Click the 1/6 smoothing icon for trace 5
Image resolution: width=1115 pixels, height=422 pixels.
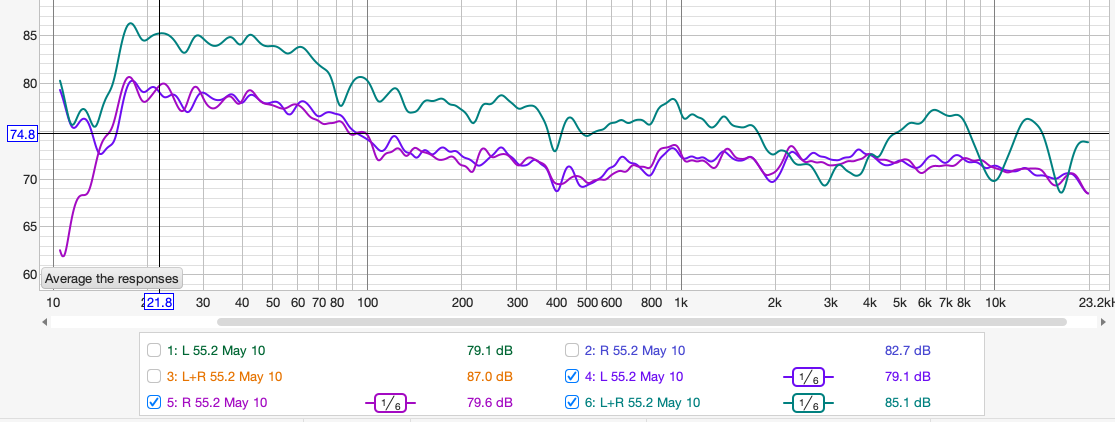(390, 403)
